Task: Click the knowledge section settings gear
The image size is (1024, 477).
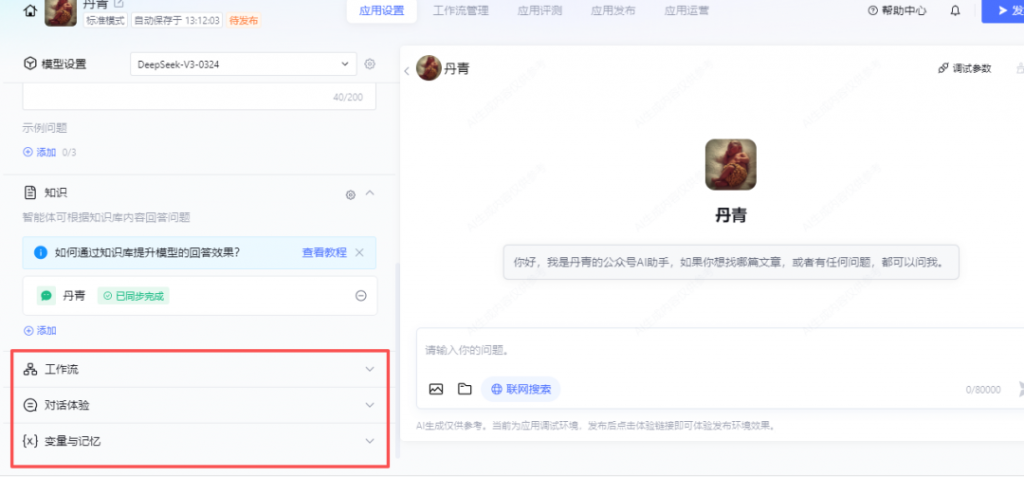Action: pyautogui.click(x=350, y=194)
